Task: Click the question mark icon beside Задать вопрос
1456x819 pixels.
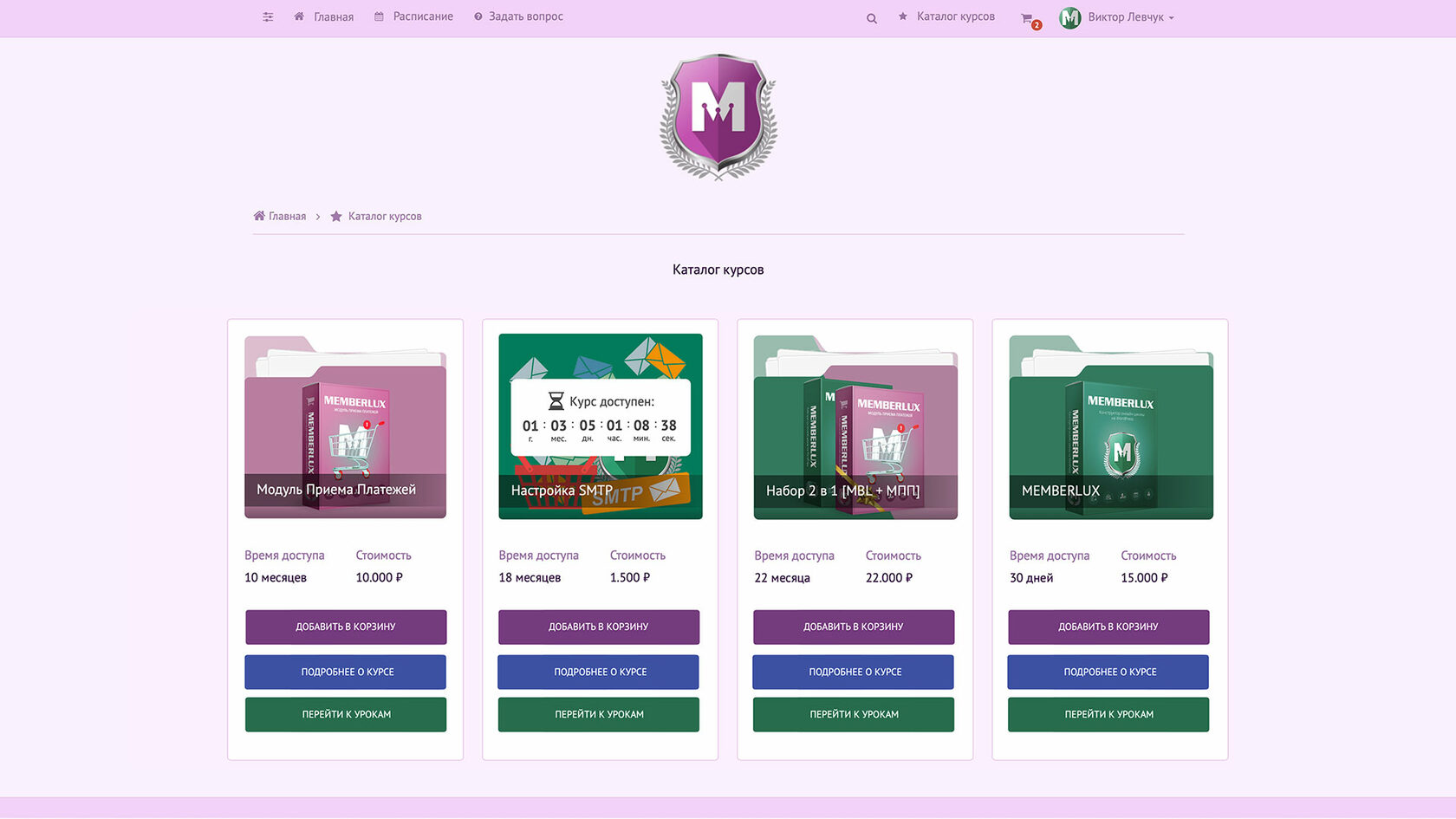Action: (478, 16)
